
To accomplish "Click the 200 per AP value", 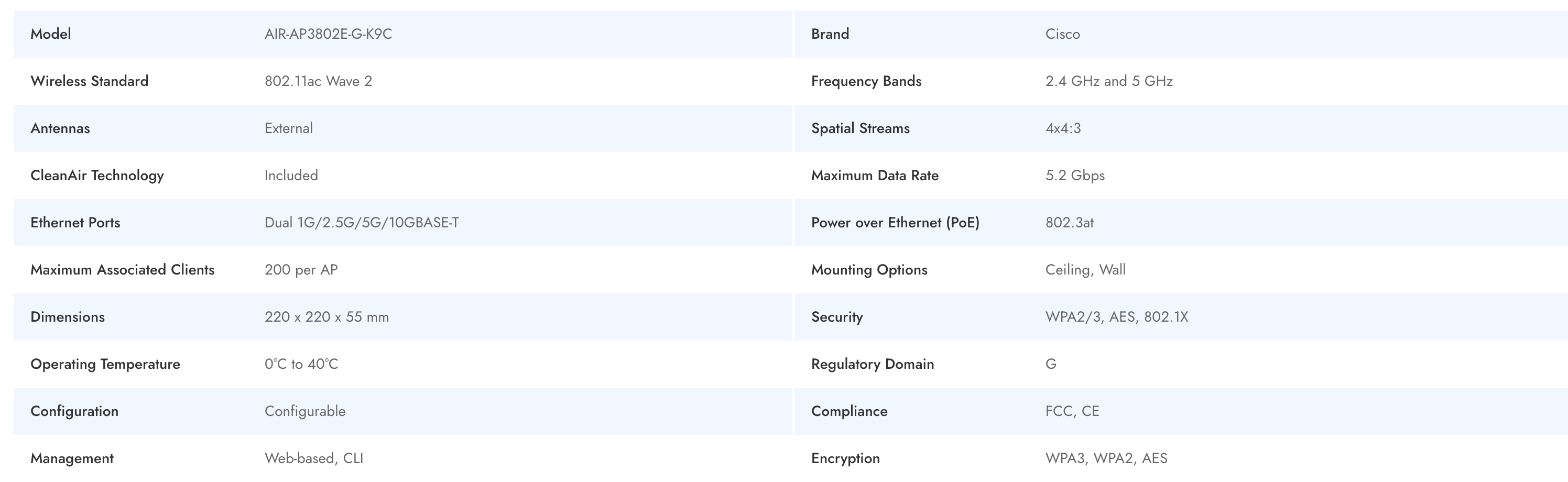I will coord(301,270).
